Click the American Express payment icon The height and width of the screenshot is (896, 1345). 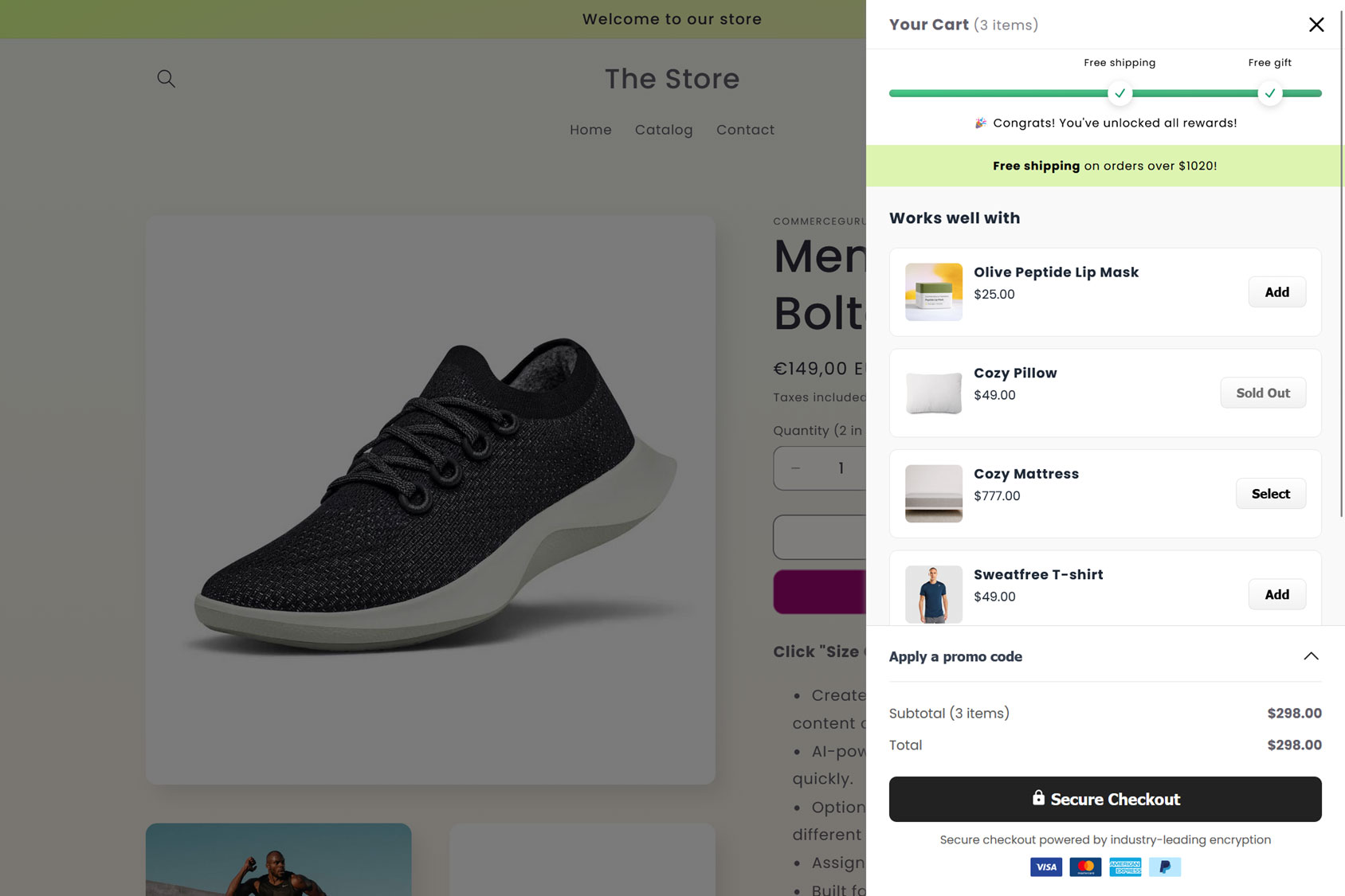1125,867
